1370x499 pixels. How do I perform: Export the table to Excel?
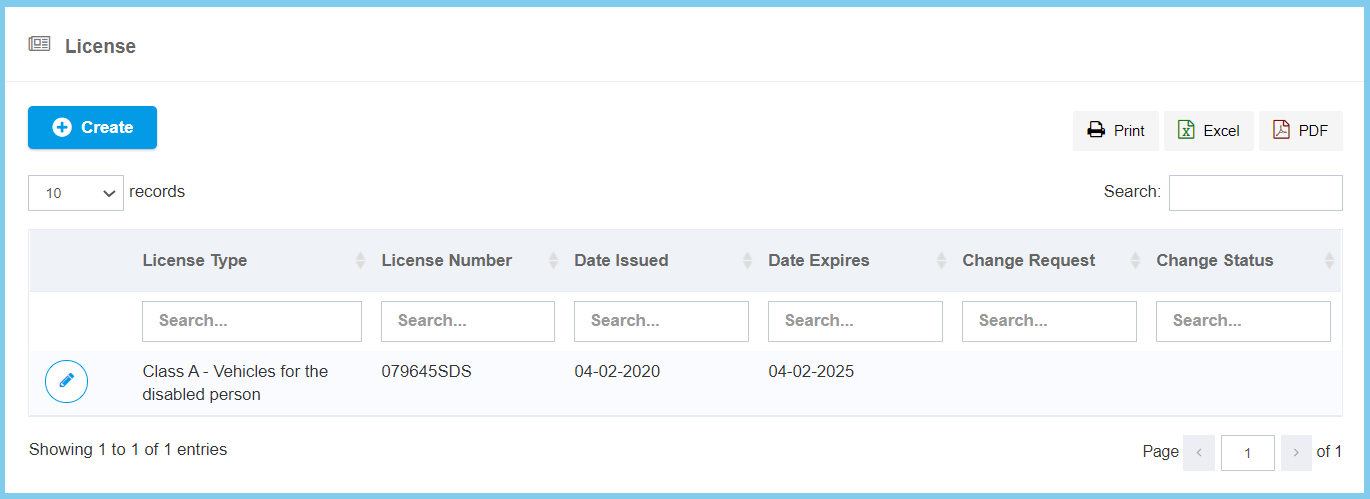click(1208, 131)
